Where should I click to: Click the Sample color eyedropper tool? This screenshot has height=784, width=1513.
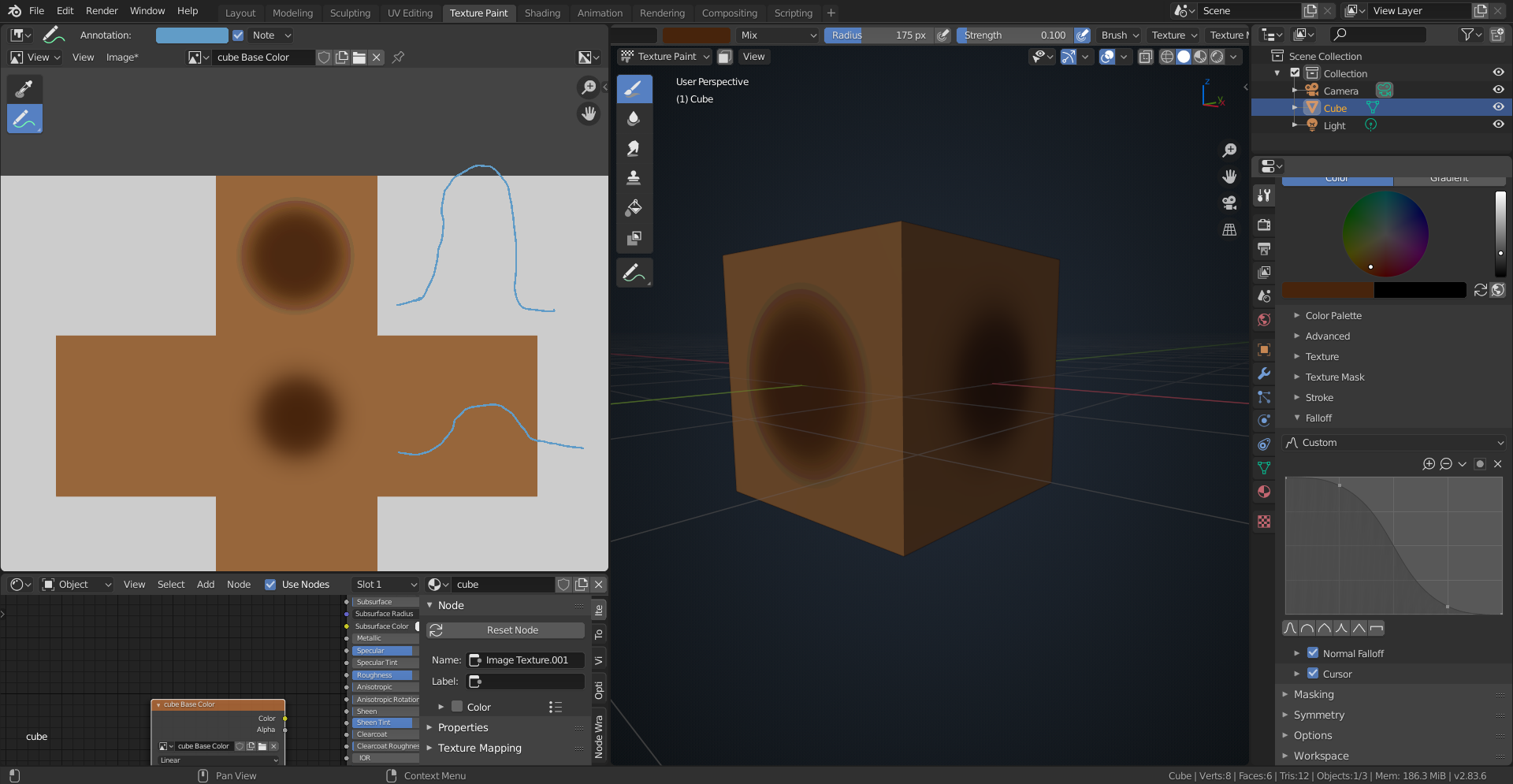click(x=24, y=88)
